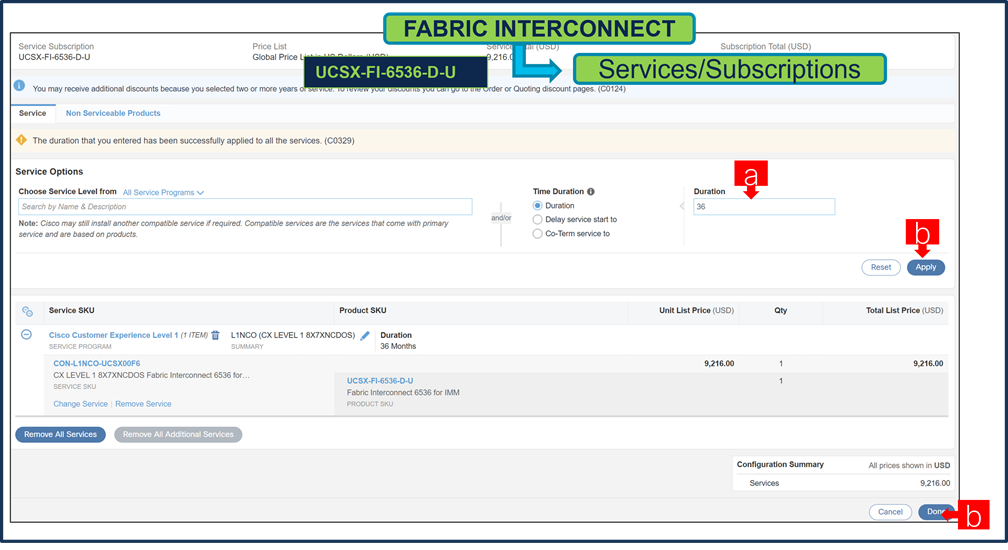Click the Change Service link

tap(80, 404)
